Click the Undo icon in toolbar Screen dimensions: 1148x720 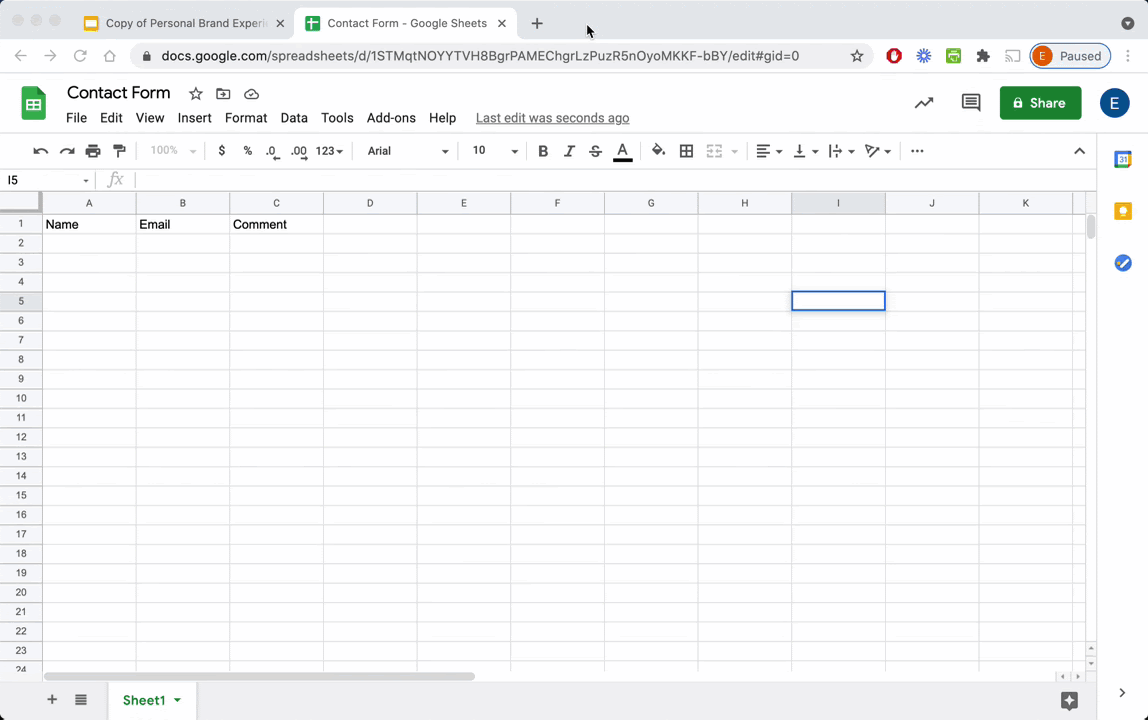pos(40,151)
